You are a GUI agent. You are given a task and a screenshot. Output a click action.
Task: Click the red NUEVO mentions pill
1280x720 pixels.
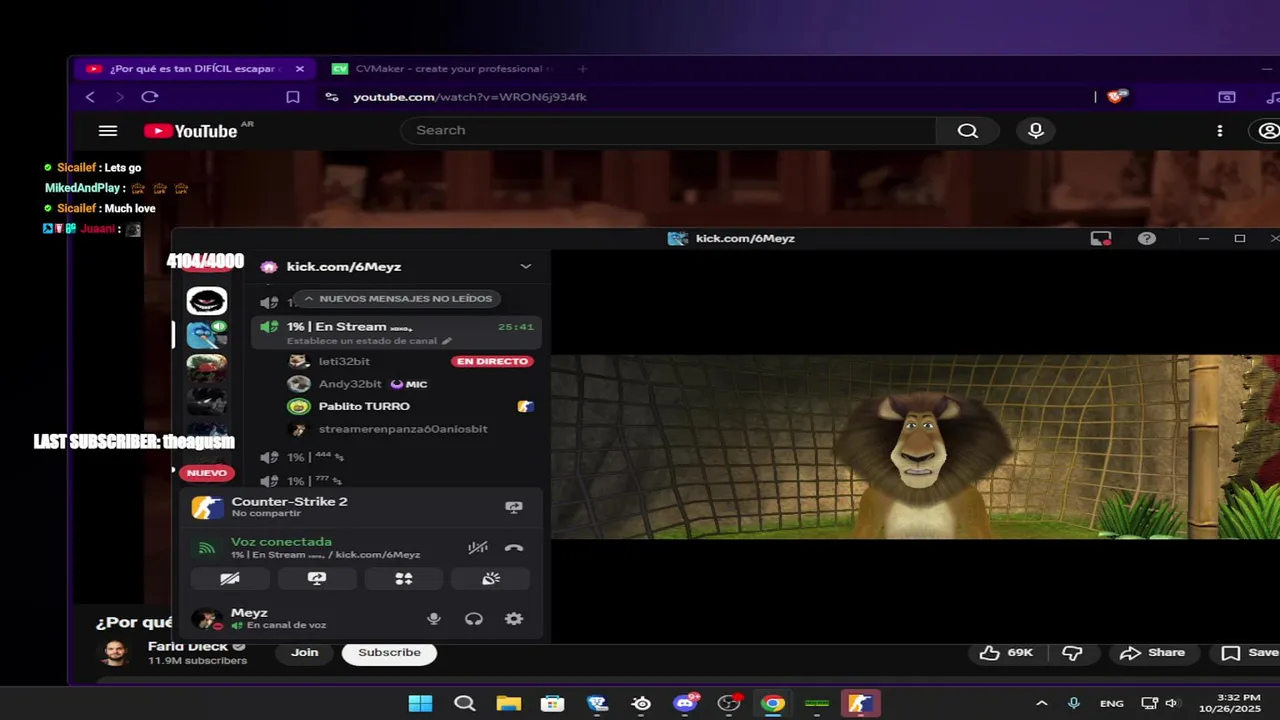tap(207, 473)
